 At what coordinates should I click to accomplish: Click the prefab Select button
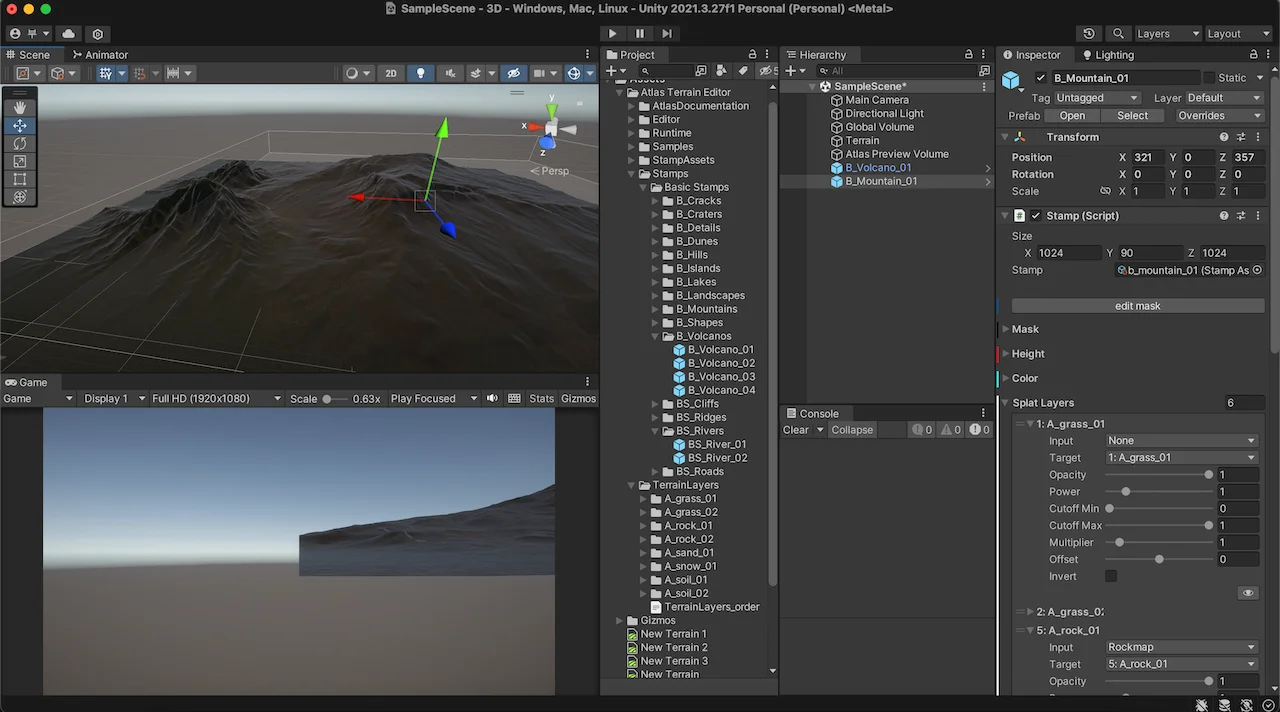coord(1132,116)
